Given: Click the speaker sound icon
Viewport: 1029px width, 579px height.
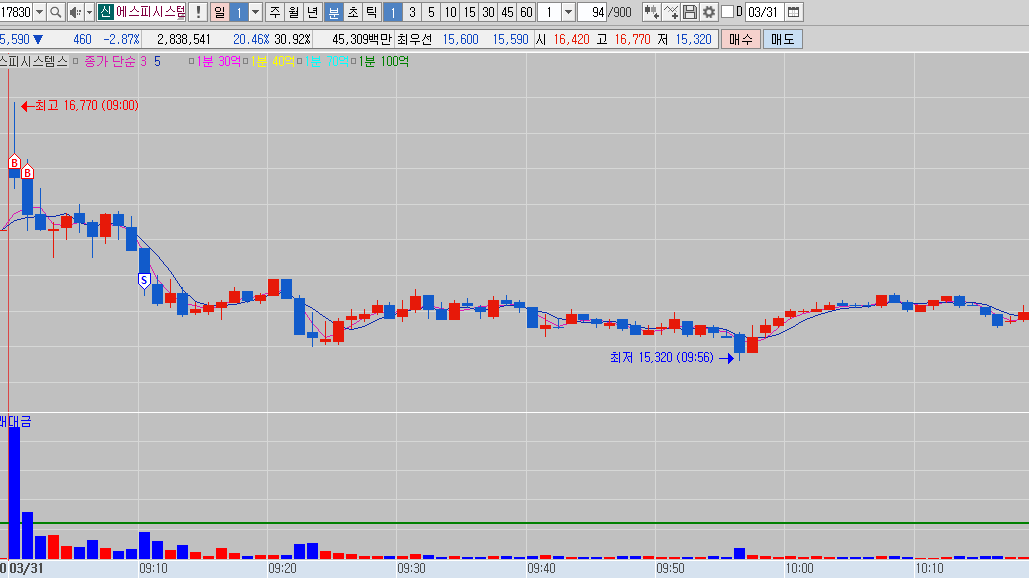Looking at the screenshot, I should pyautogui.click(x=74, y=12).
